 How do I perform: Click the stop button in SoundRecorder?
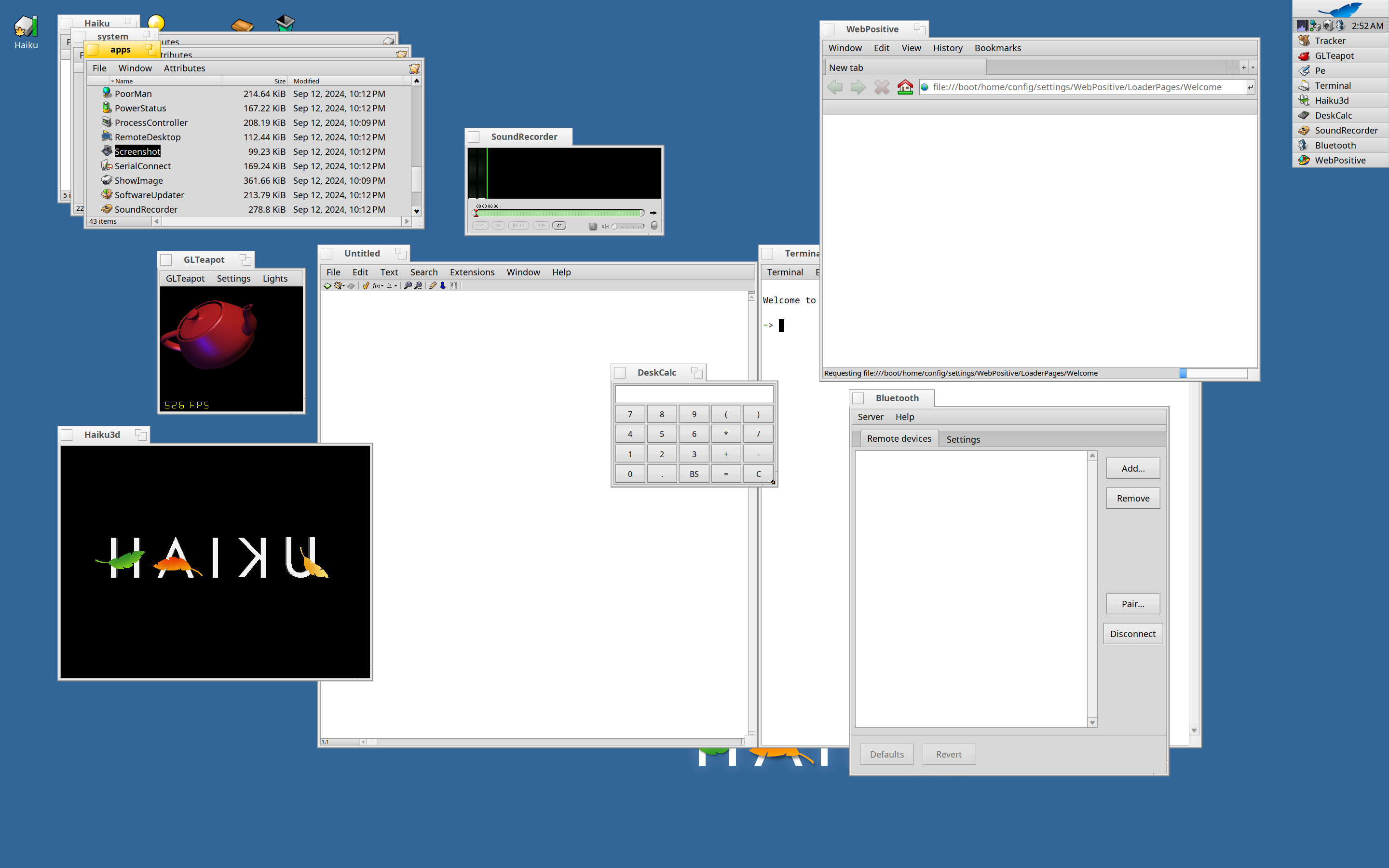pos(498,226)
